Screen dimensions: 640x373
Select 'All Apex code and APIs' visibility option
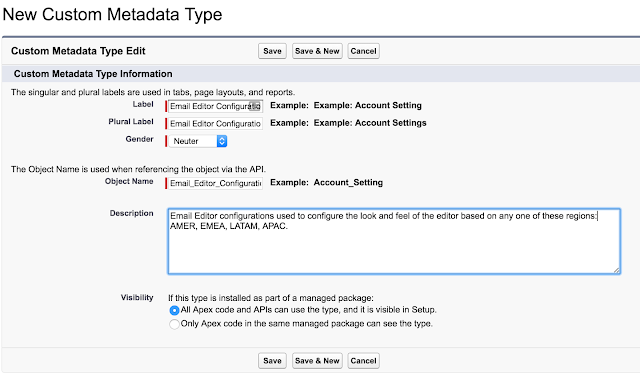click(174, 310)
